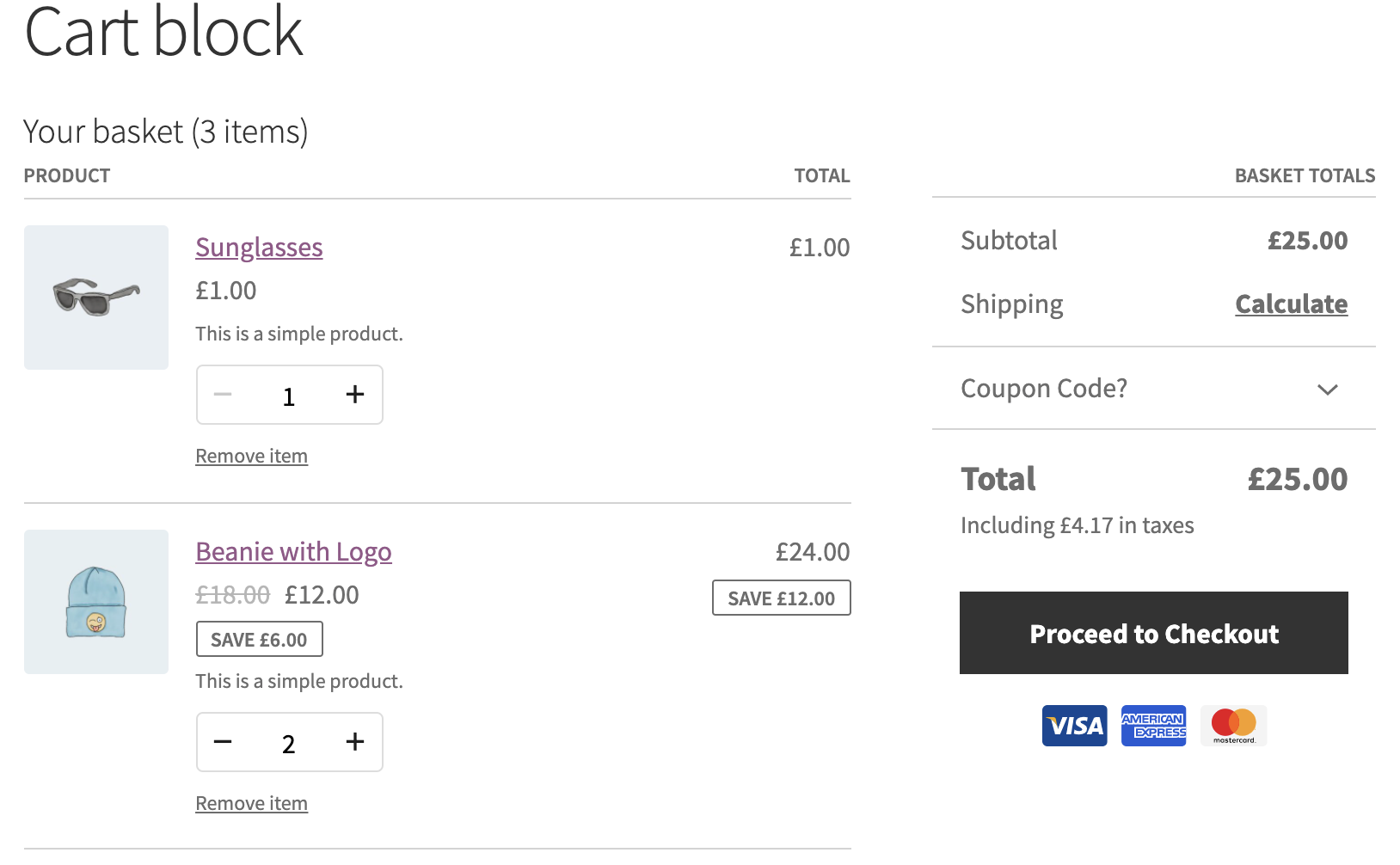The height and width of the screenshot is (865, 1400).
Task: Click Proceed to Checkout
Action: point(1153,633)
